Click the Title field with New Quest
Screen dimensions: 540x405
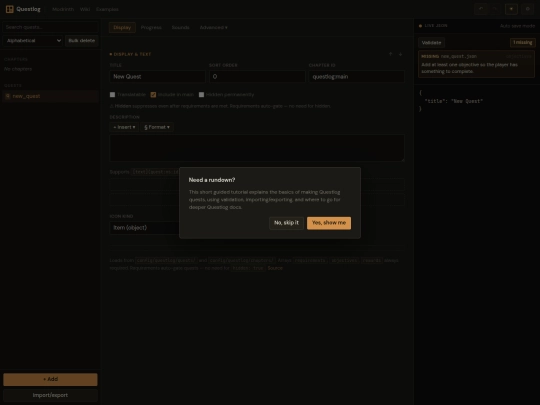click(x=157, y=76)
